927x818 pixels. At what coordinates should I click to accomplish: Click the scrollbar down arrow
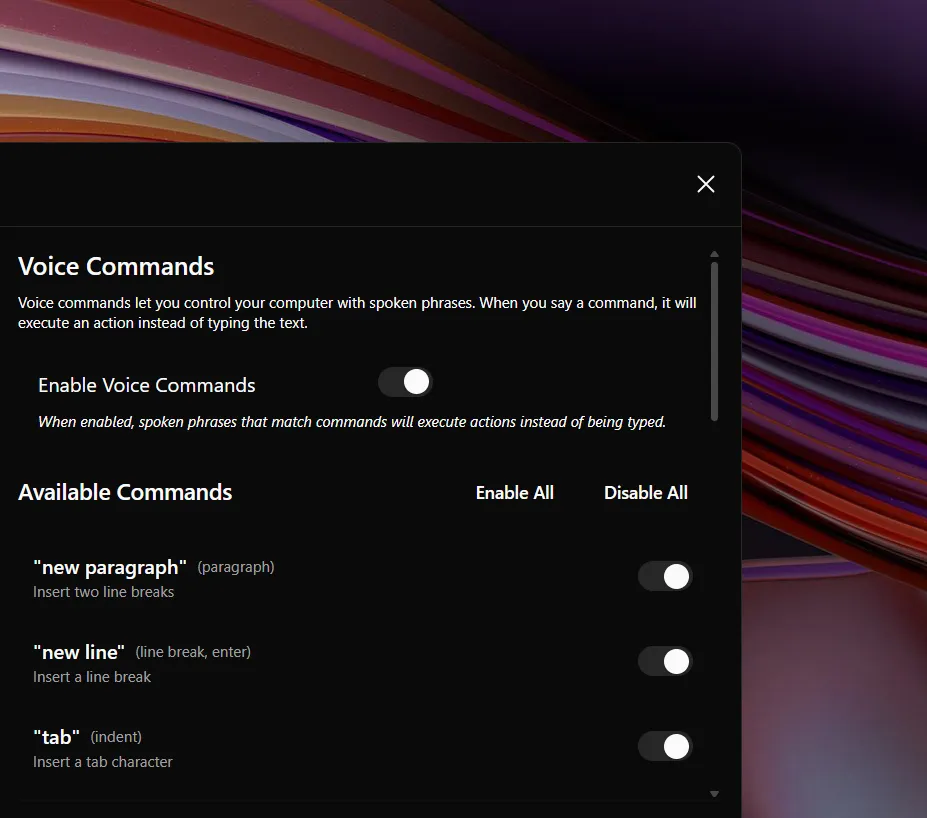[x=714, y=794]
